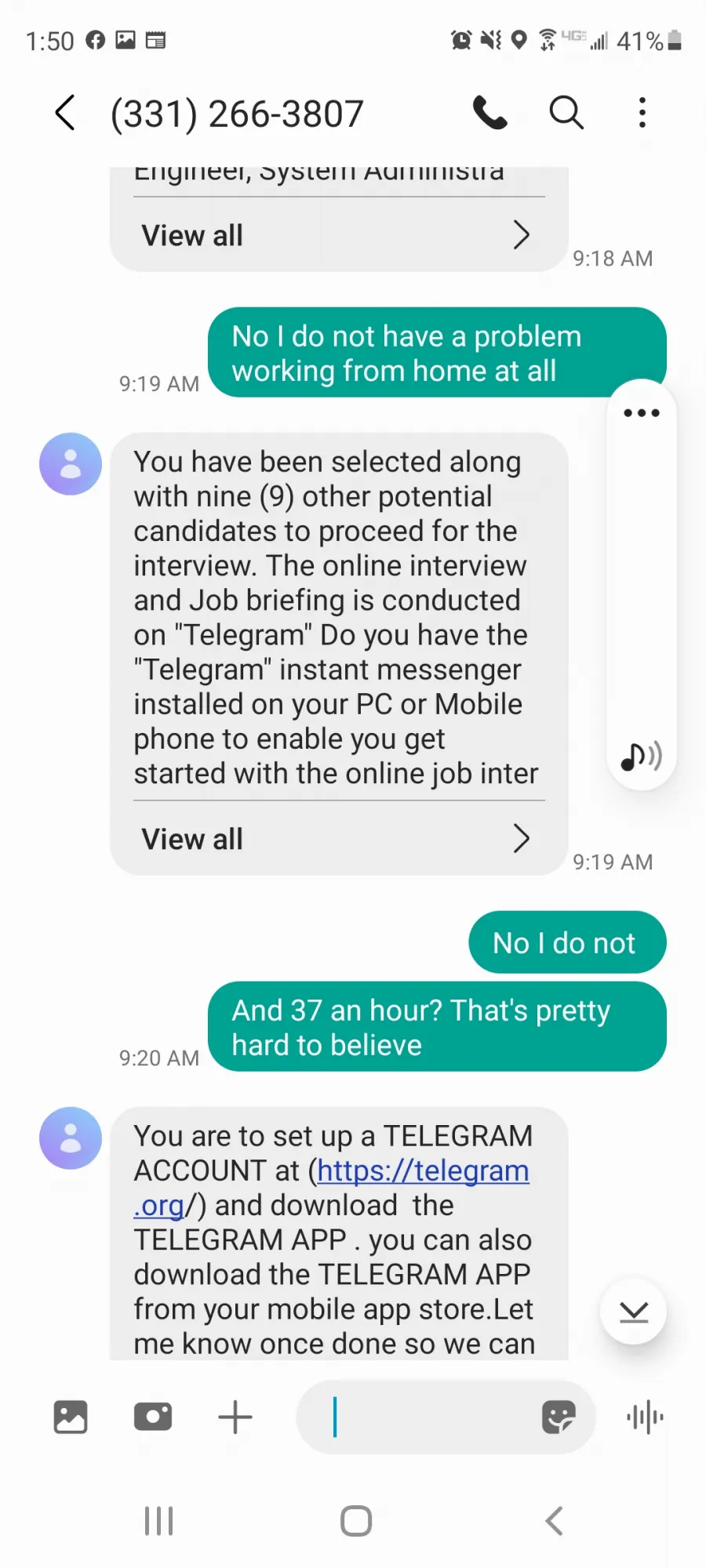Open the plus attachments menu
The width and height of the screenshot is (706, 1568).
(235, 1417)
